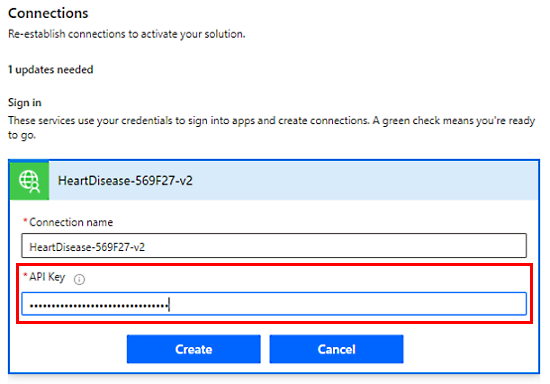
Task: Select the HeartDisease-569F27-v2 header title
Action: point(125,181)
